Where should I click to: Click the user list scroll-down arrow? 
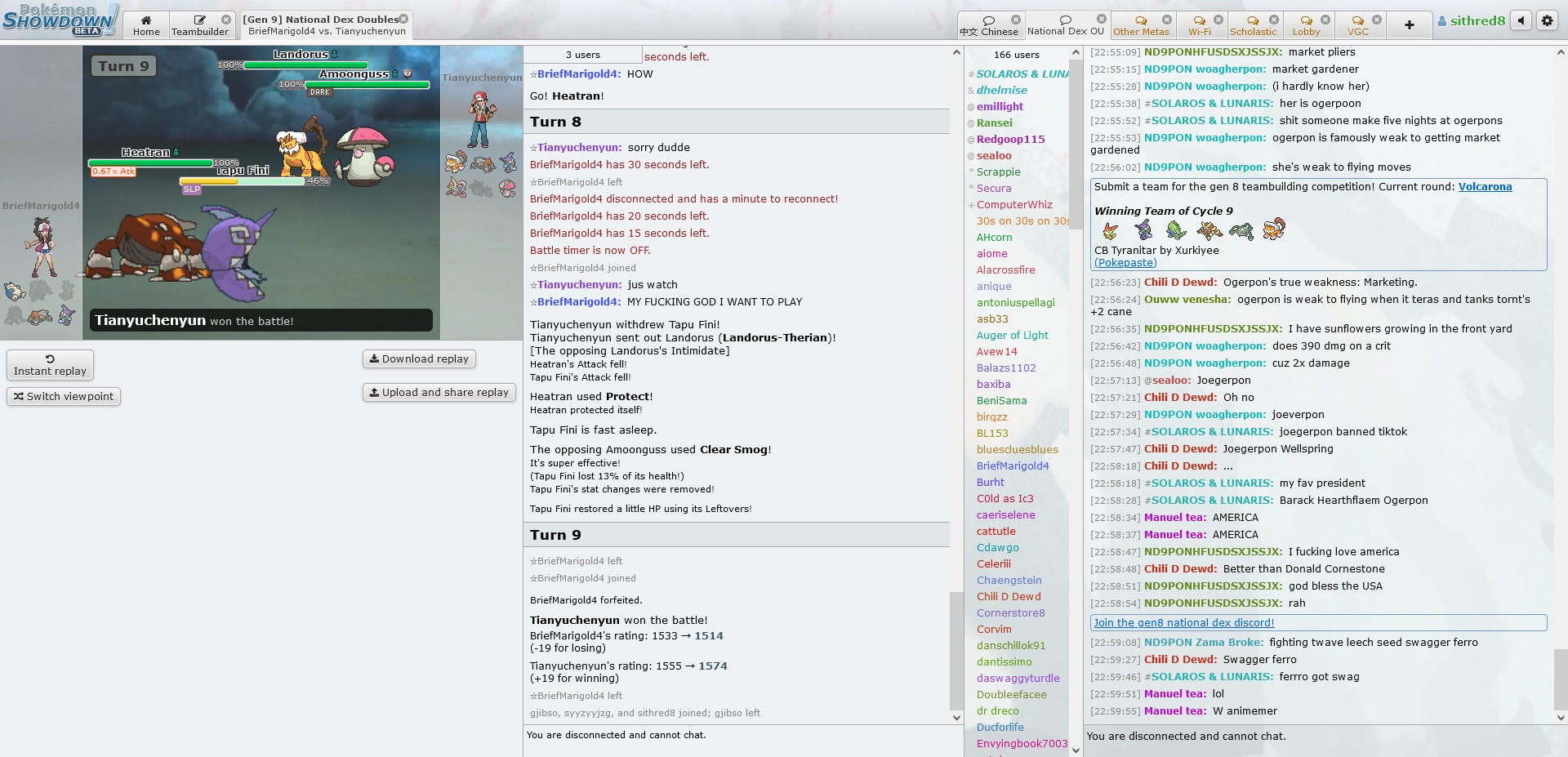[x=1076, y=750]
